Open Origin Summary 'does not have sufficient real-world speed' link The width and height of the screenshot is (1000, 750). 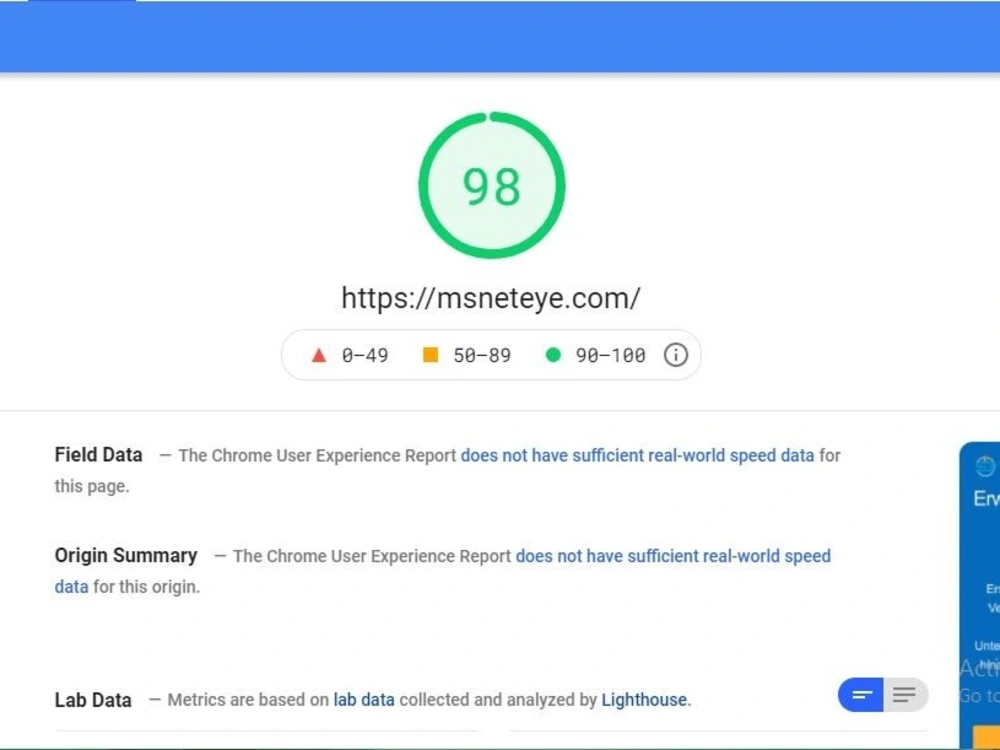673,556
